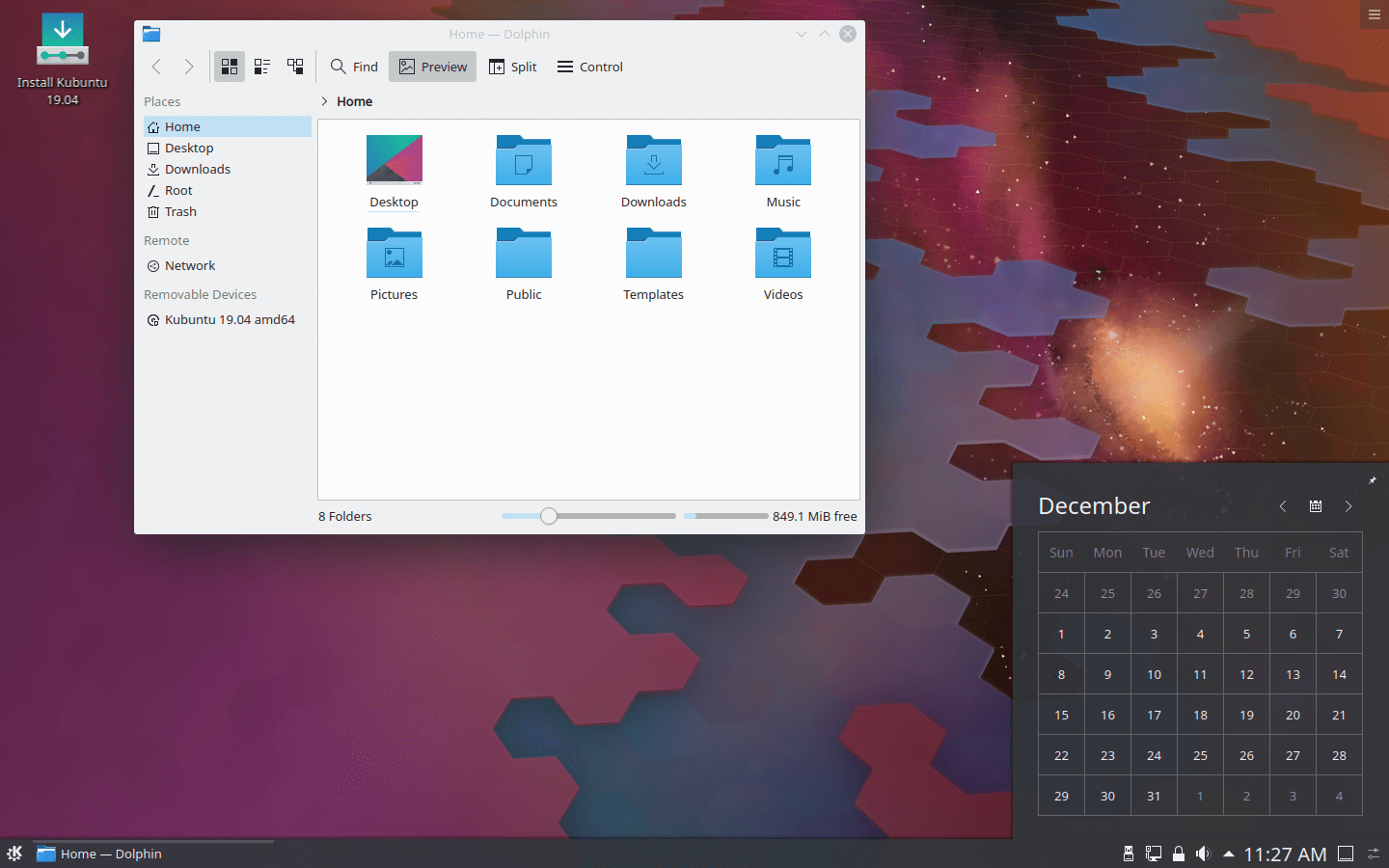The image size is (1389, 868).
Task: Open the Control menu in Dolphin
Action: pos(589,66)
